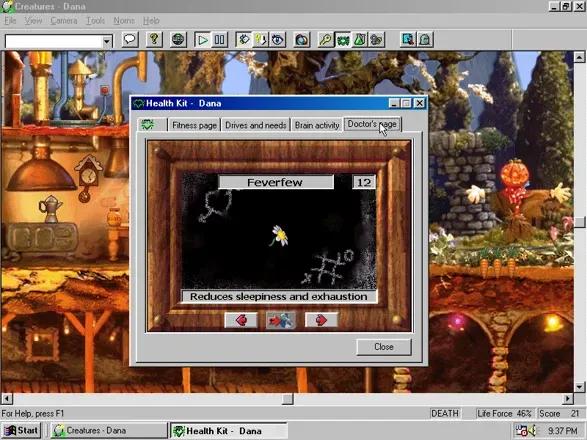The image size is (587, 440).
Task: Click the colored spheres toolbar icon
Action: tap(302, 39)
